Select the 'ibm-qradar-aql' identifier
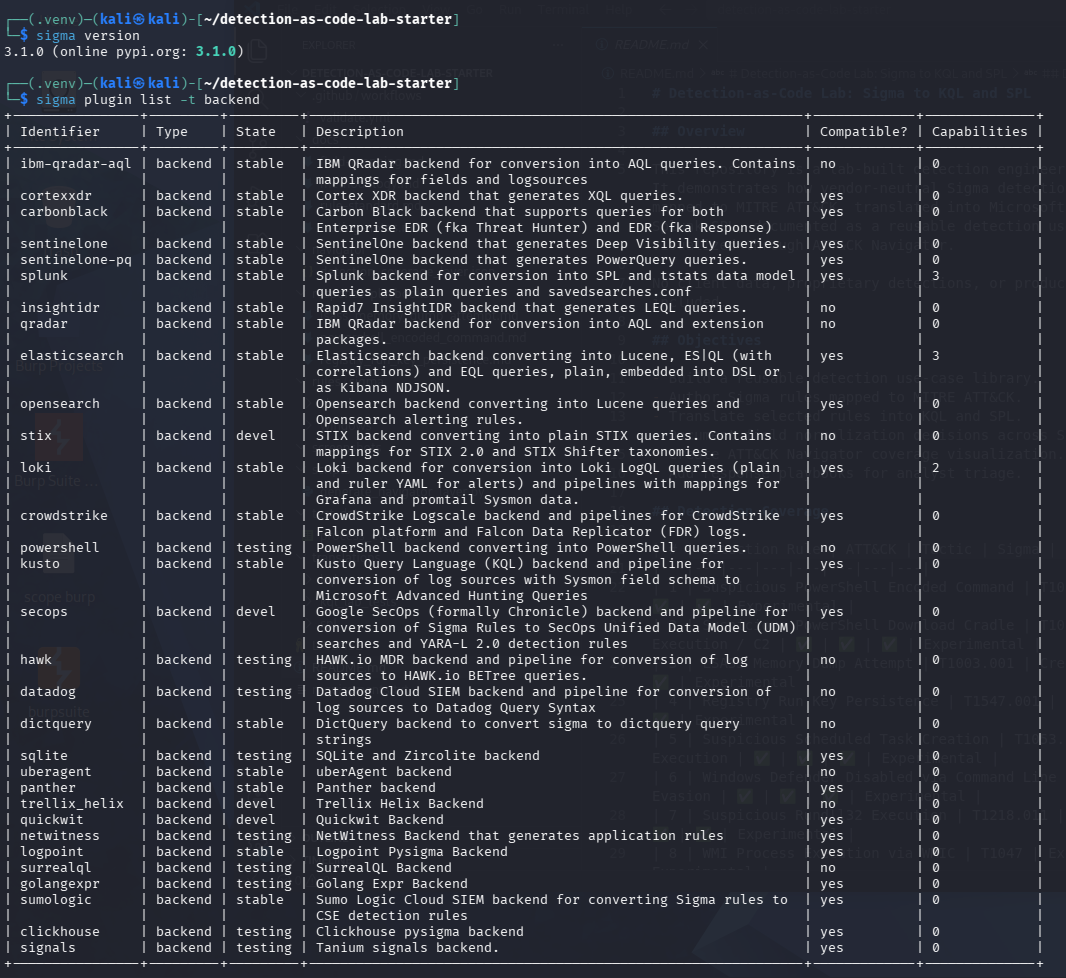1066x978 pixels. point(75,164)
